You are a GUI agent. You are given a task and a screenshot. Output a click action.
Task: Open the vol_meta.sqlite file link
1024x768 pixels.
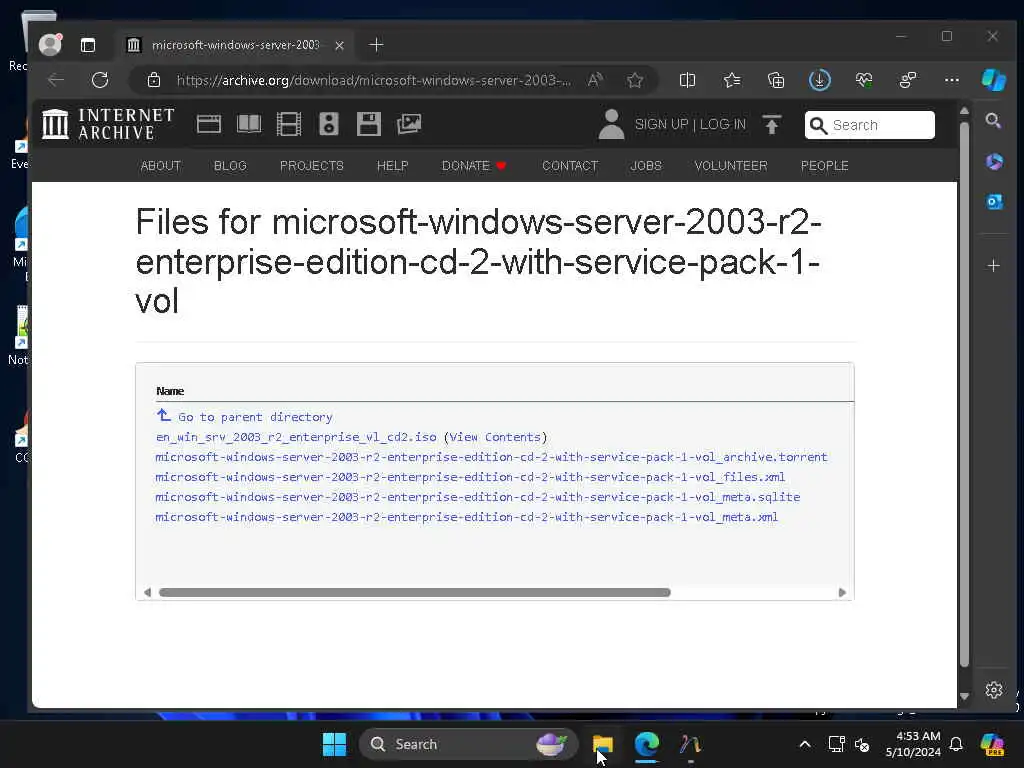click(477, 497)
